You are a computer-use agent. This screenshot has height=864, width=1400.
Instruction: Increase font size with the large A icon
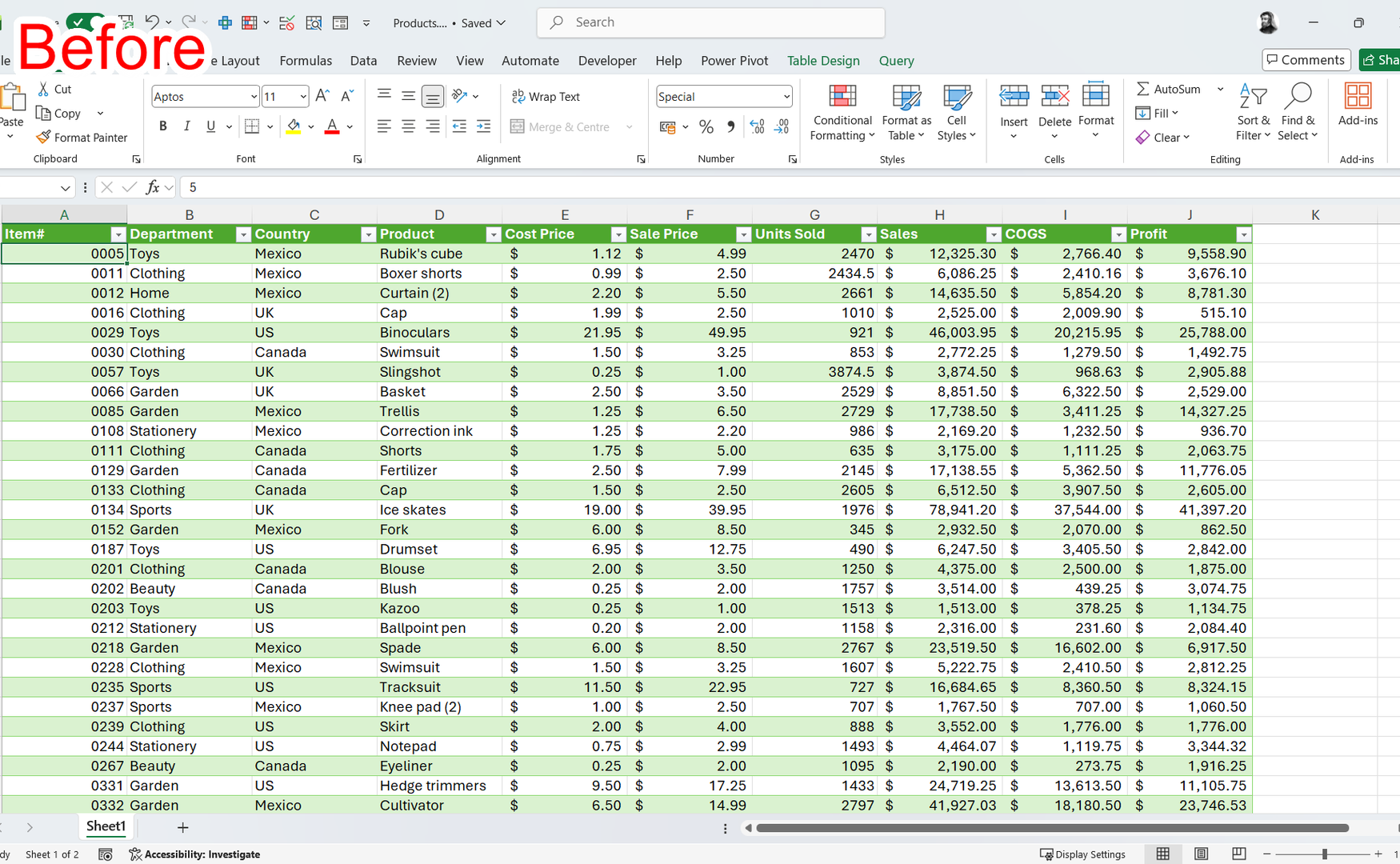click(322, 96)
